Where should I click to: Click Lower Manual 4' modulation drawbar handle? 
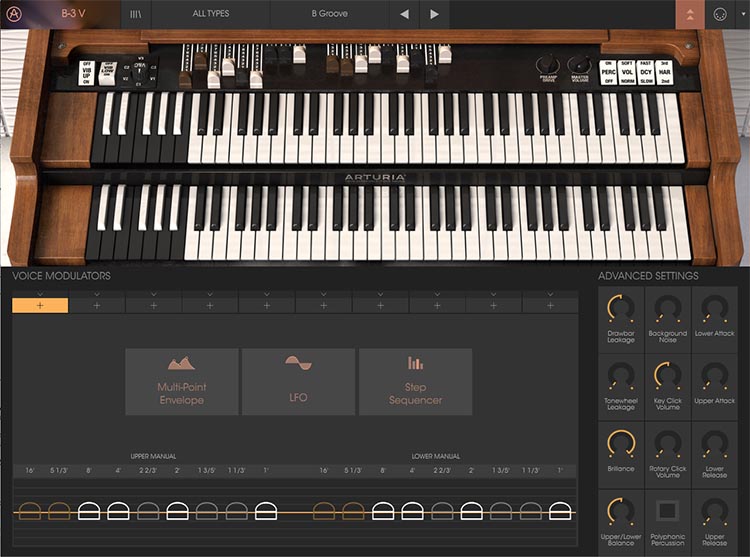coord(412,511)
